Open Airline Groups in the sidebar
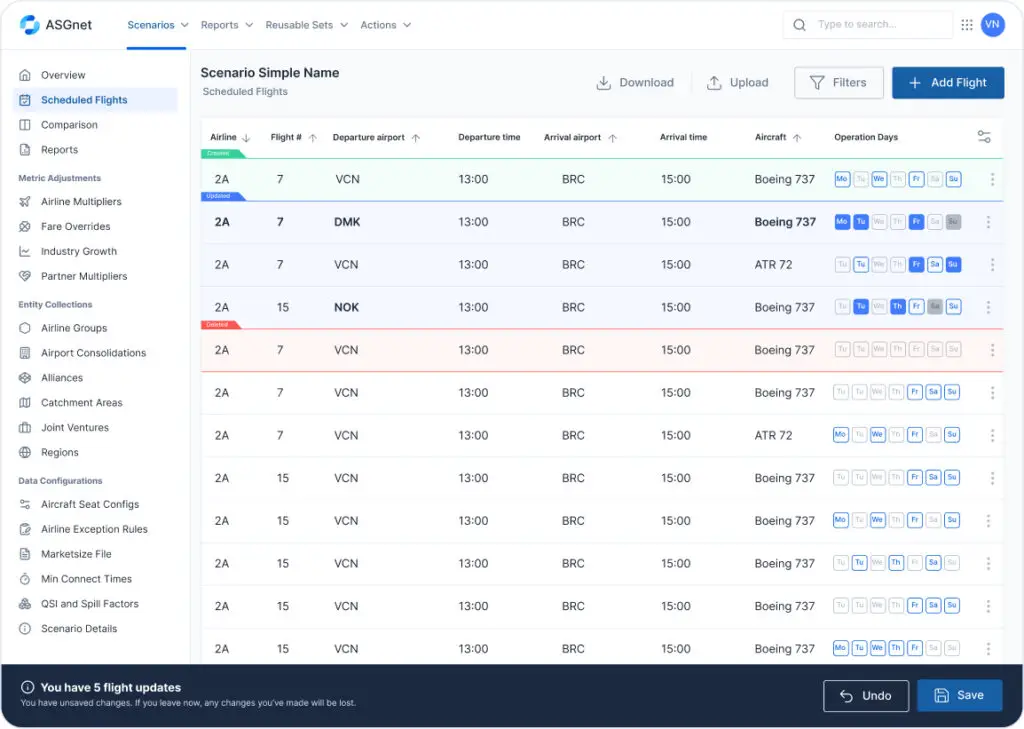This screenshot has height=729, width=1024. tap(73, 328)
